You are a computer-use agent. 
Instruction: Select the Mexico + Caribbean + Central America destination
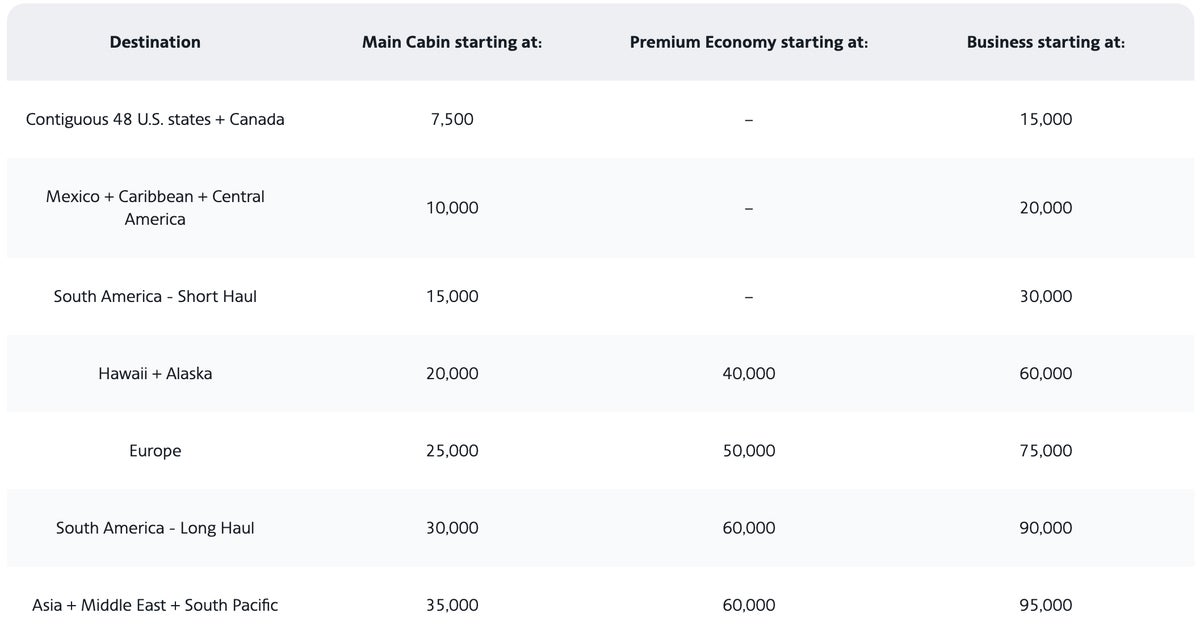point(155,208)
